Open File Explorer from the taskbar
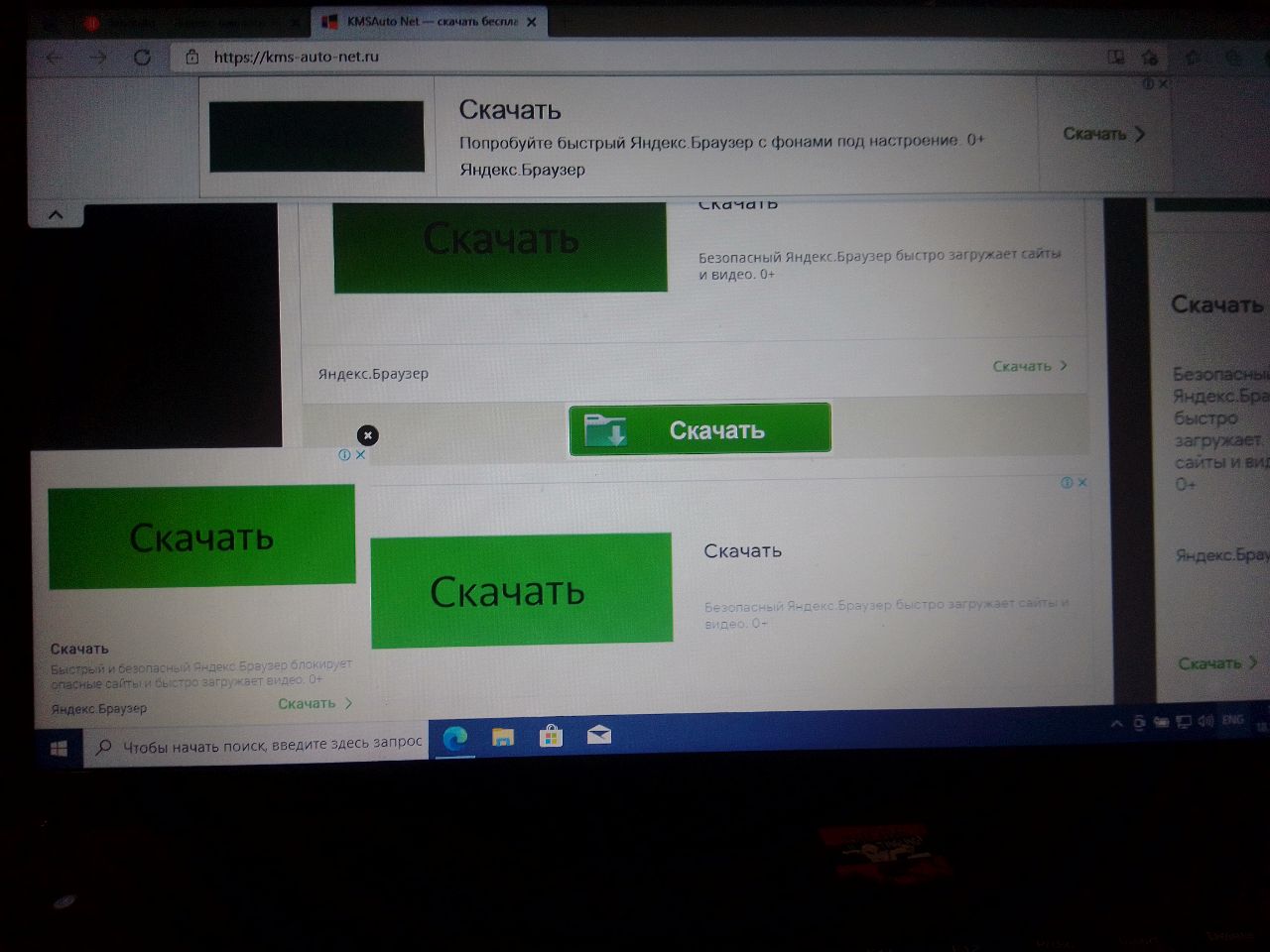Viewport: 1270px width, 952px height. tap(503, 737)
